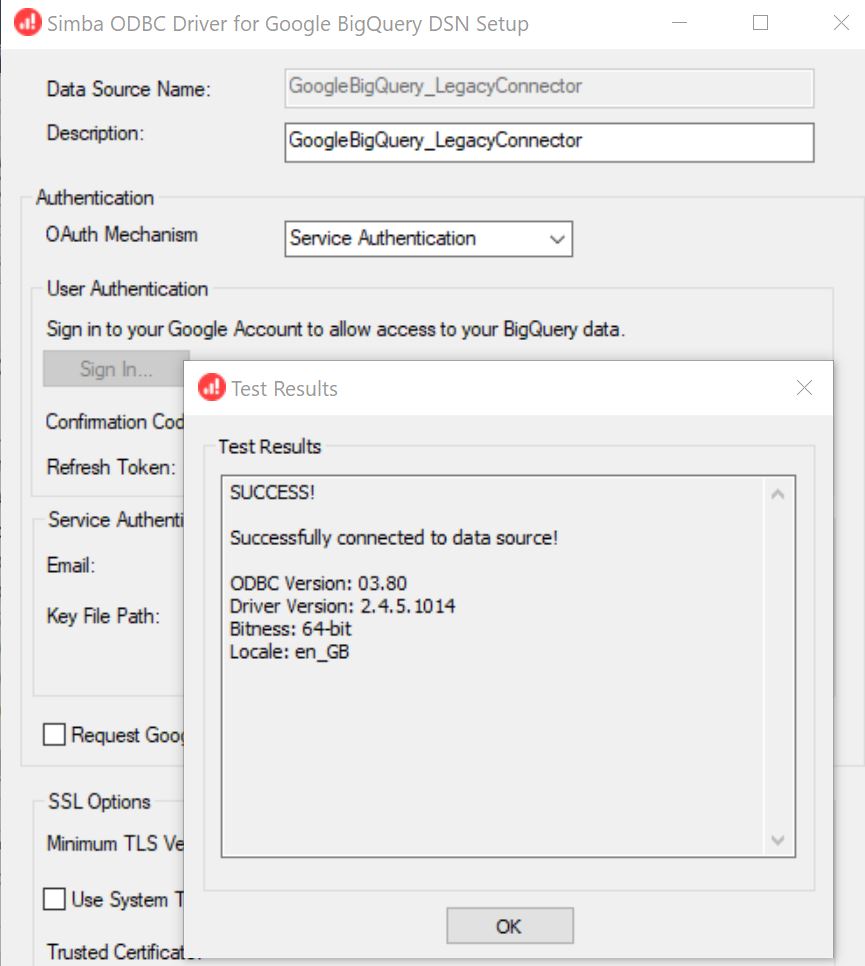Click the scrollbar down arrow in Test Results
Viewport: 865px width, 966px height.
pos(777,840)
